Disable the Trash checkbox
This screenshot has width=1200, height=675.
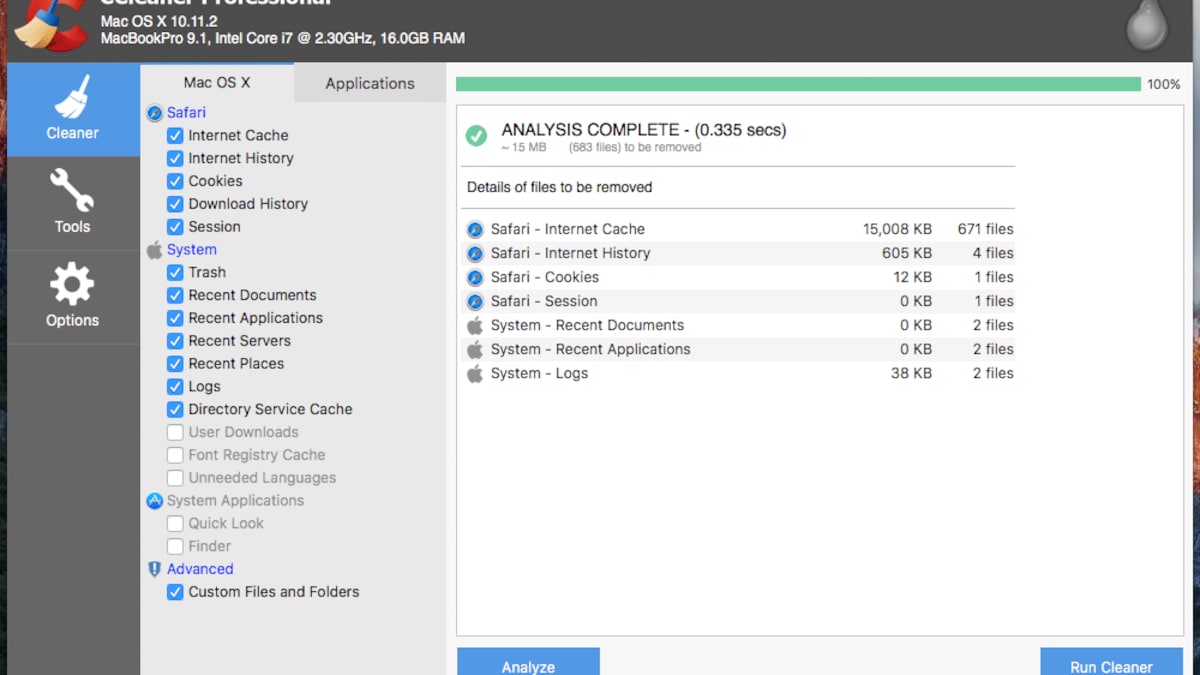tap(175, 272)
